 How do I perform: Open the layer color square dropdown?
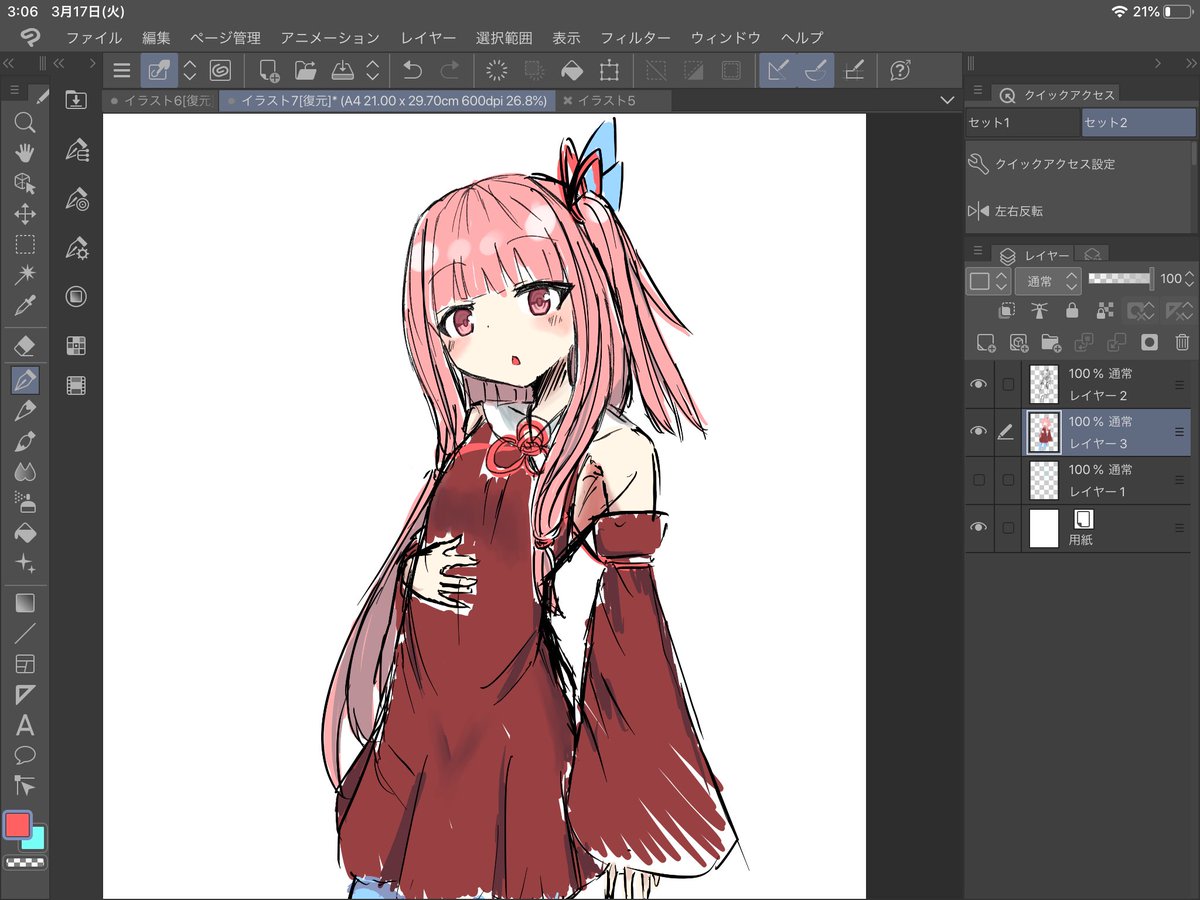pos(988,281)
